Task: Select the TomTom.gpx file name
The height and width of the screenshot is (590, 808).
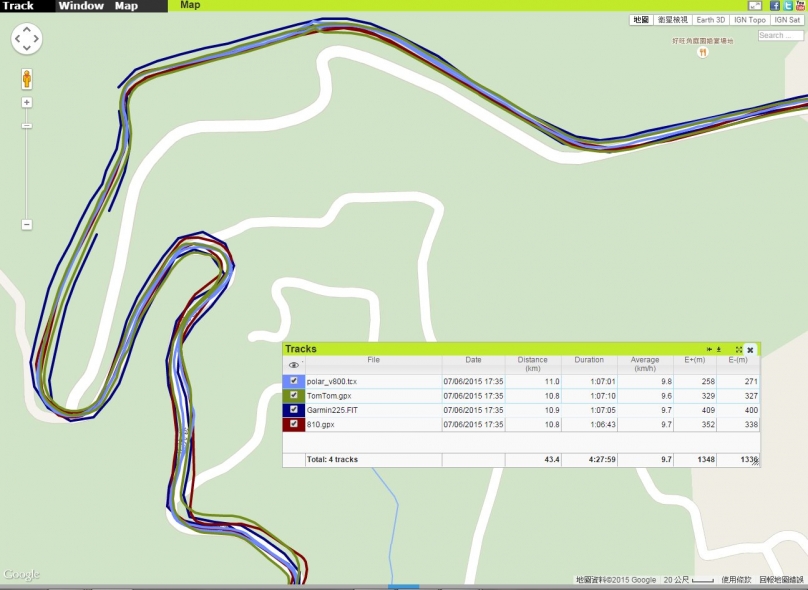Action: 329,396
